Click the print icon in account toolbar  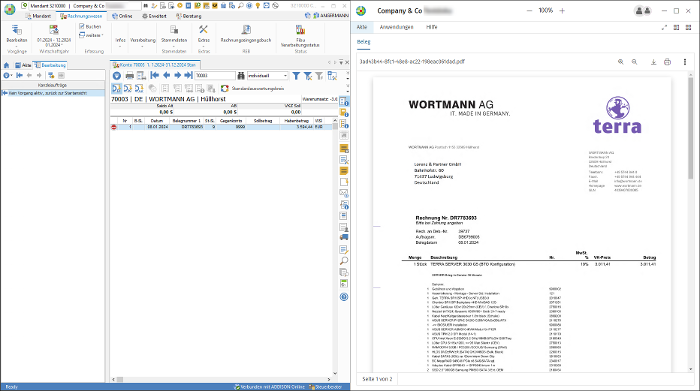tap(129, 76)
